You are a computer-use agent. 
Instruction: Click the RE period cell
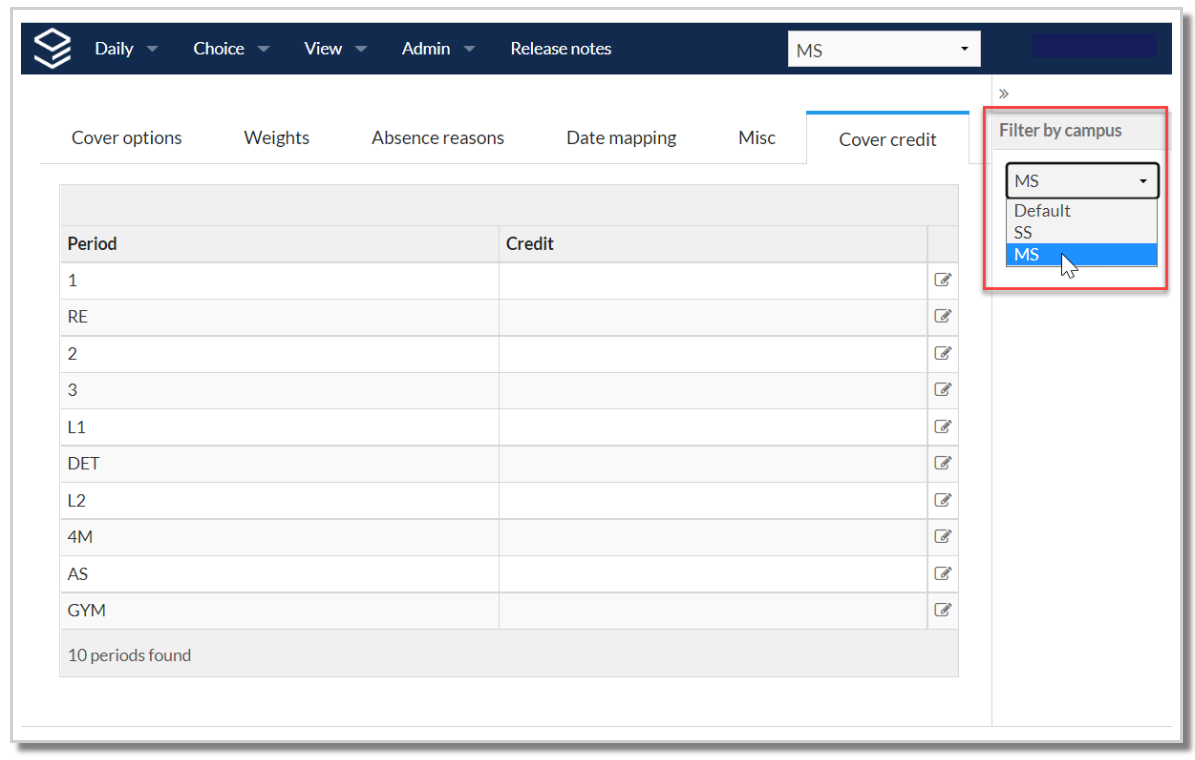(280, 316)
